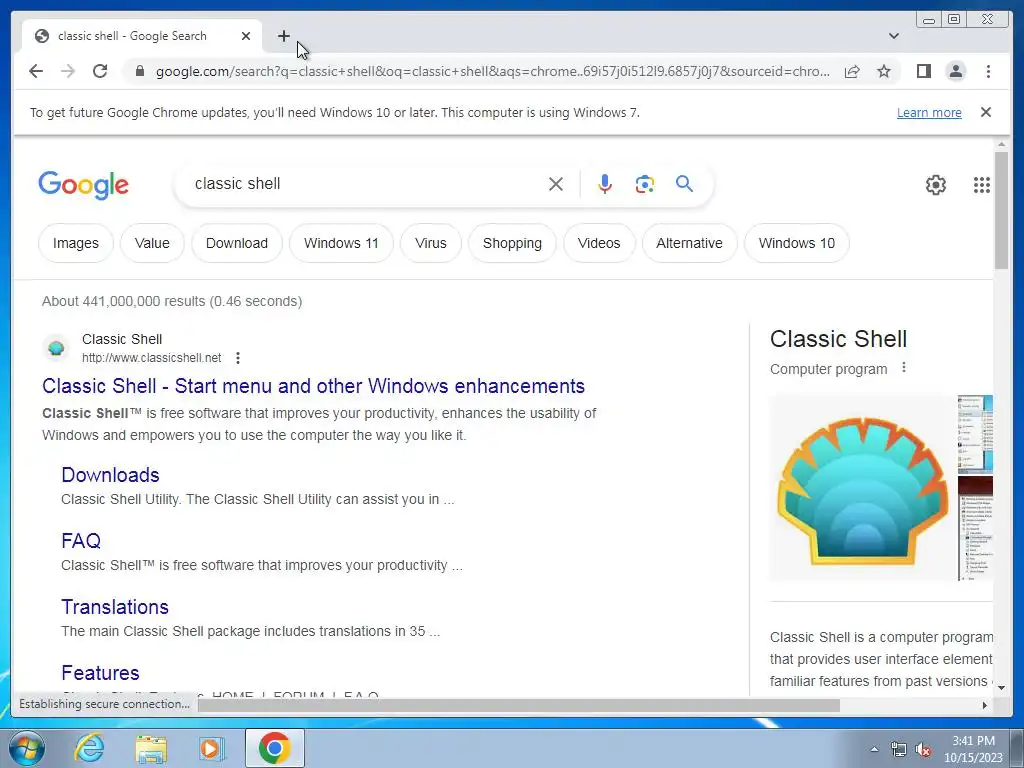This screenshot has height=768, width=1024.
Task: Open the Google apps grid
Action: [982, 185]
